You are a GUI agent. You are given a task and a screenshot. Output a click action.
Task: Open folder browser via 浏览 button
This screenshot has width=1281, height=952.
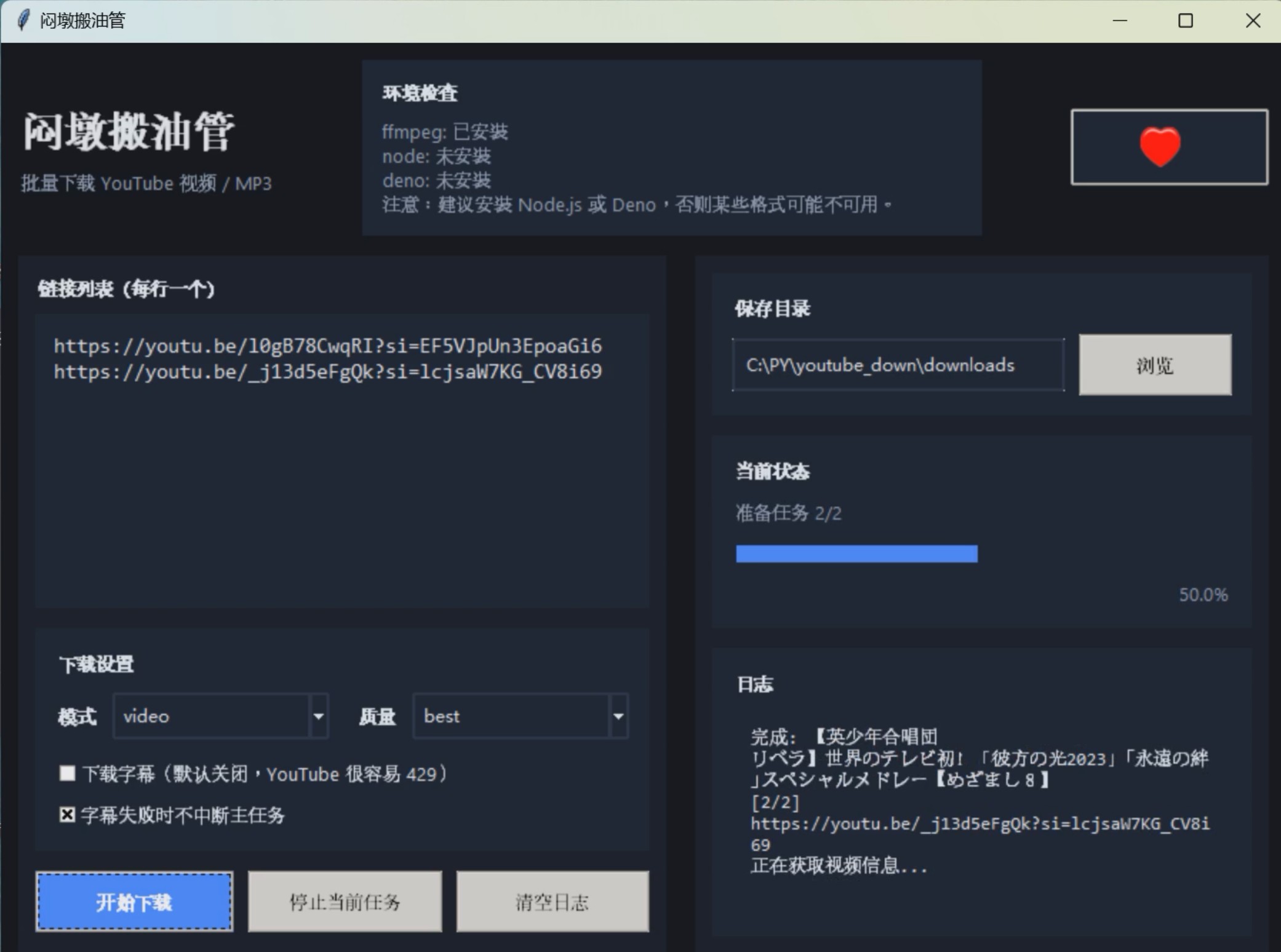(1154, 365)
